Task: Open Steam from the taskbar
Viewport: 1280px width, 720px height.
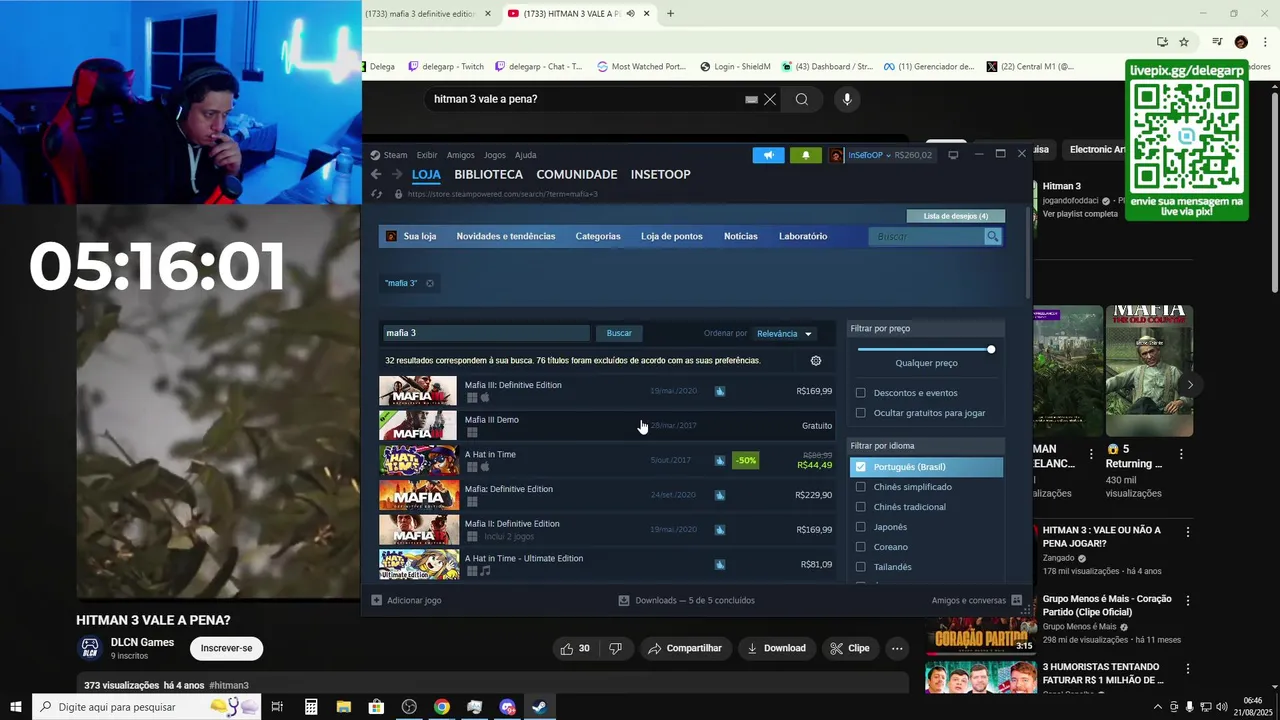Action: [x=538, y=707]
